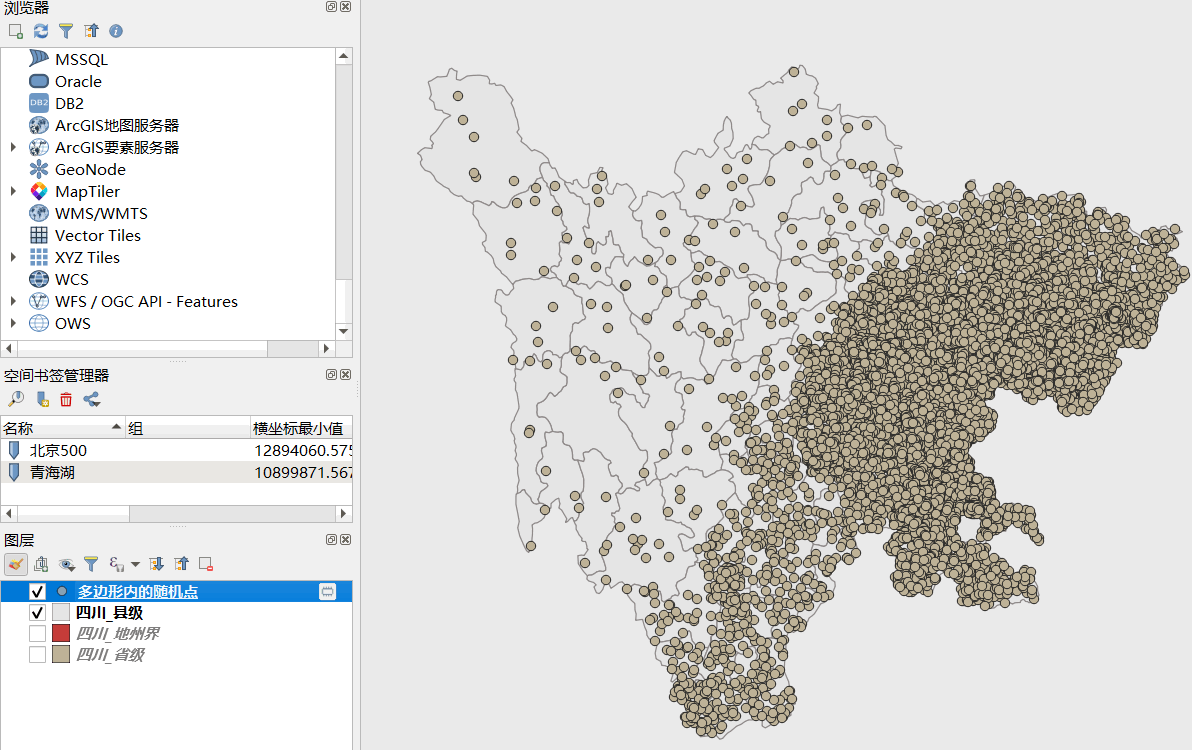Collapse all items in the Browser panel
Screen dimensions: 1192x750
(91, 31)
